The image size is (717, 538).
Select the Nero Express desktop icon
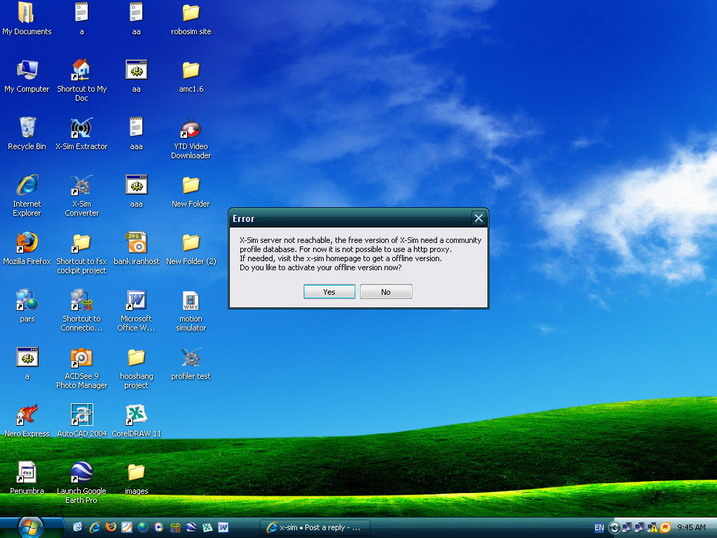[27, 415]
